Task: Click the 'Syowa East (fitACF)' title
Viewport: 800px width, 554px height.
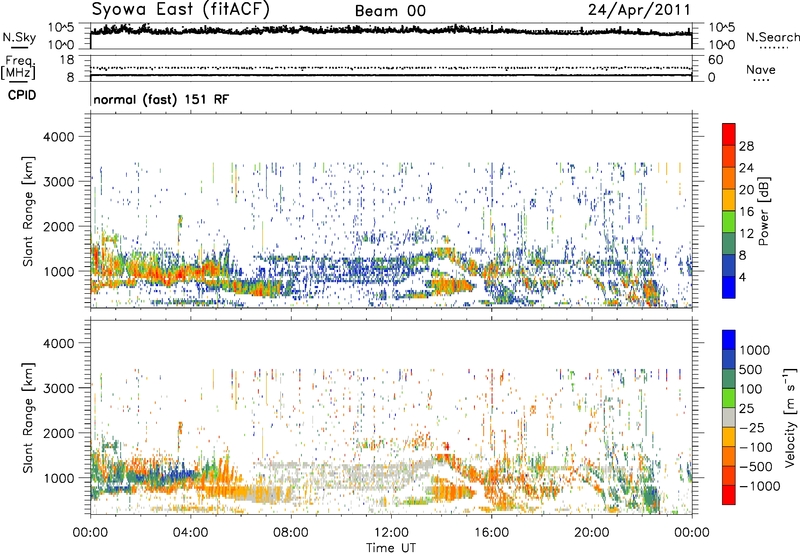Action: (x=180, y=10)
